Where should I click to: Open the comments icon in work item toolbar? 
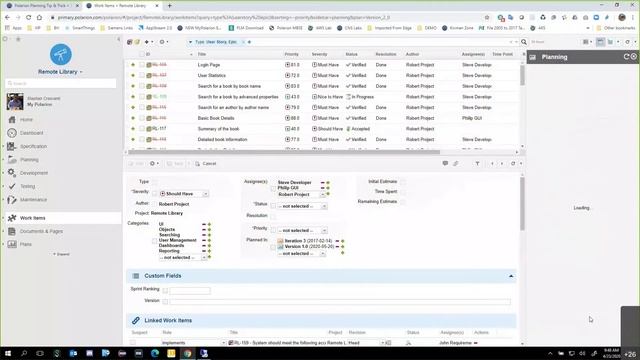[445, 163]
